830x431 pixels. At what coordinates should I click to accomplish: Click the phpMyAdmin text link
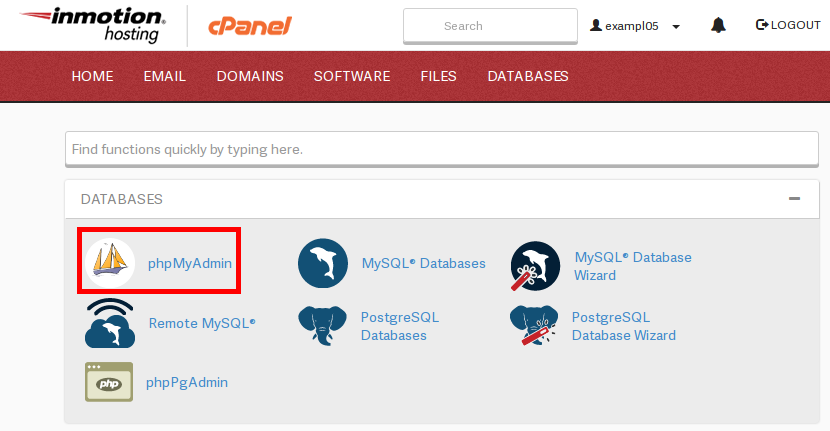coord(190,264)
